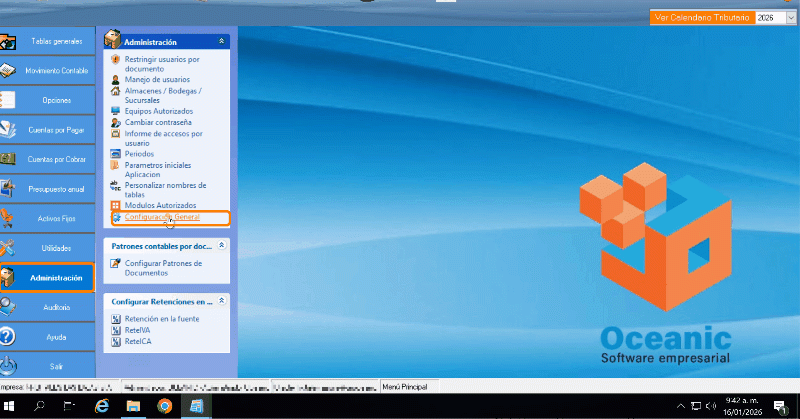Click the Equipos Autorizados computer icon
Screen dimensions: 800x419
pyautogui.click(x=116, y=110)
